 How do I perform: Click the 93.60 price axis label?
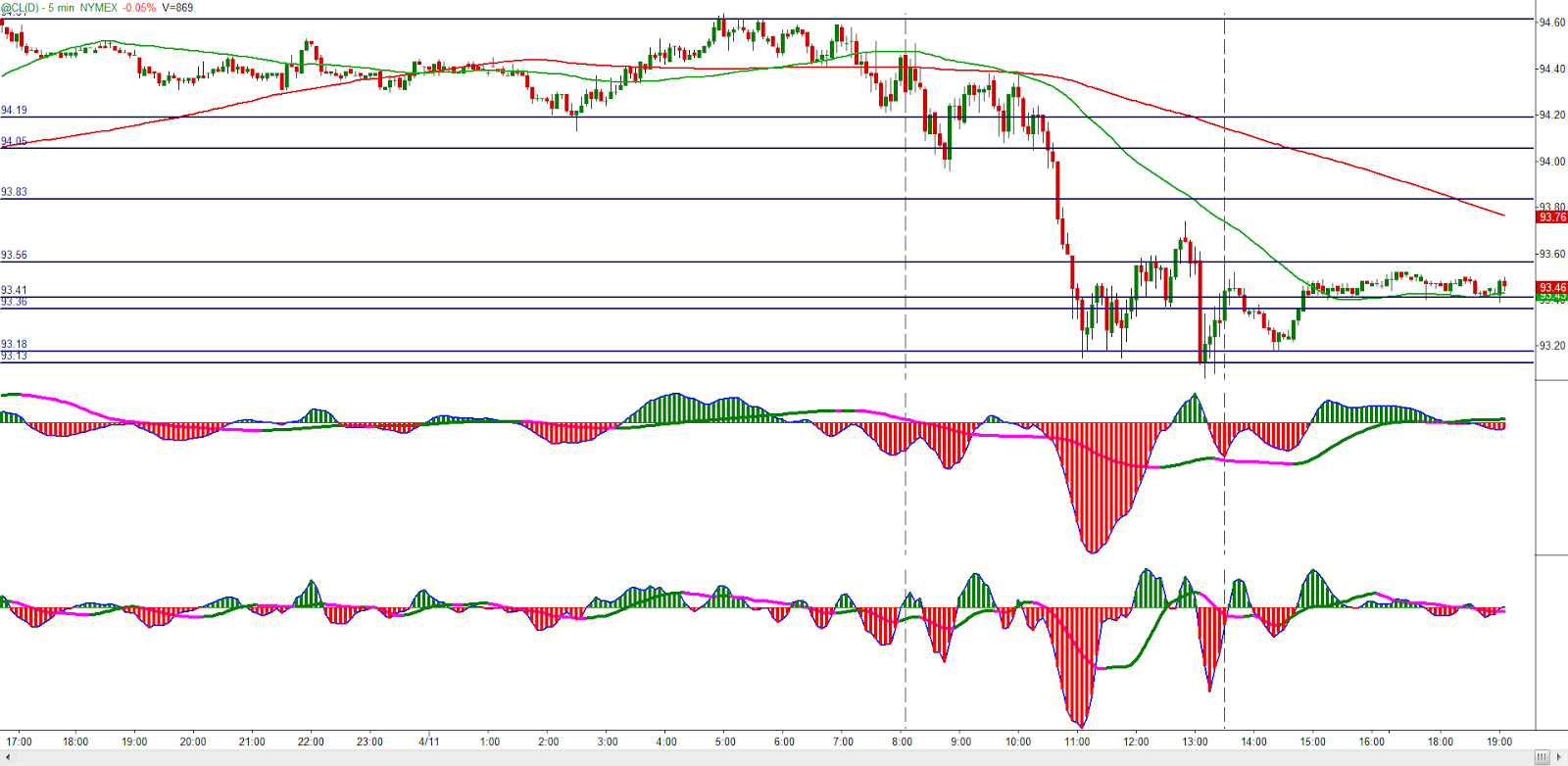click(1552, 254)
